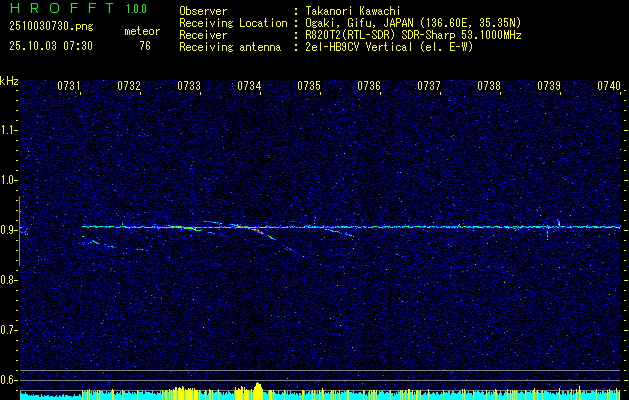Click the tallest yellow peak in bottom power graph
This screenshot has width=629, height=400.
(258, 390)
